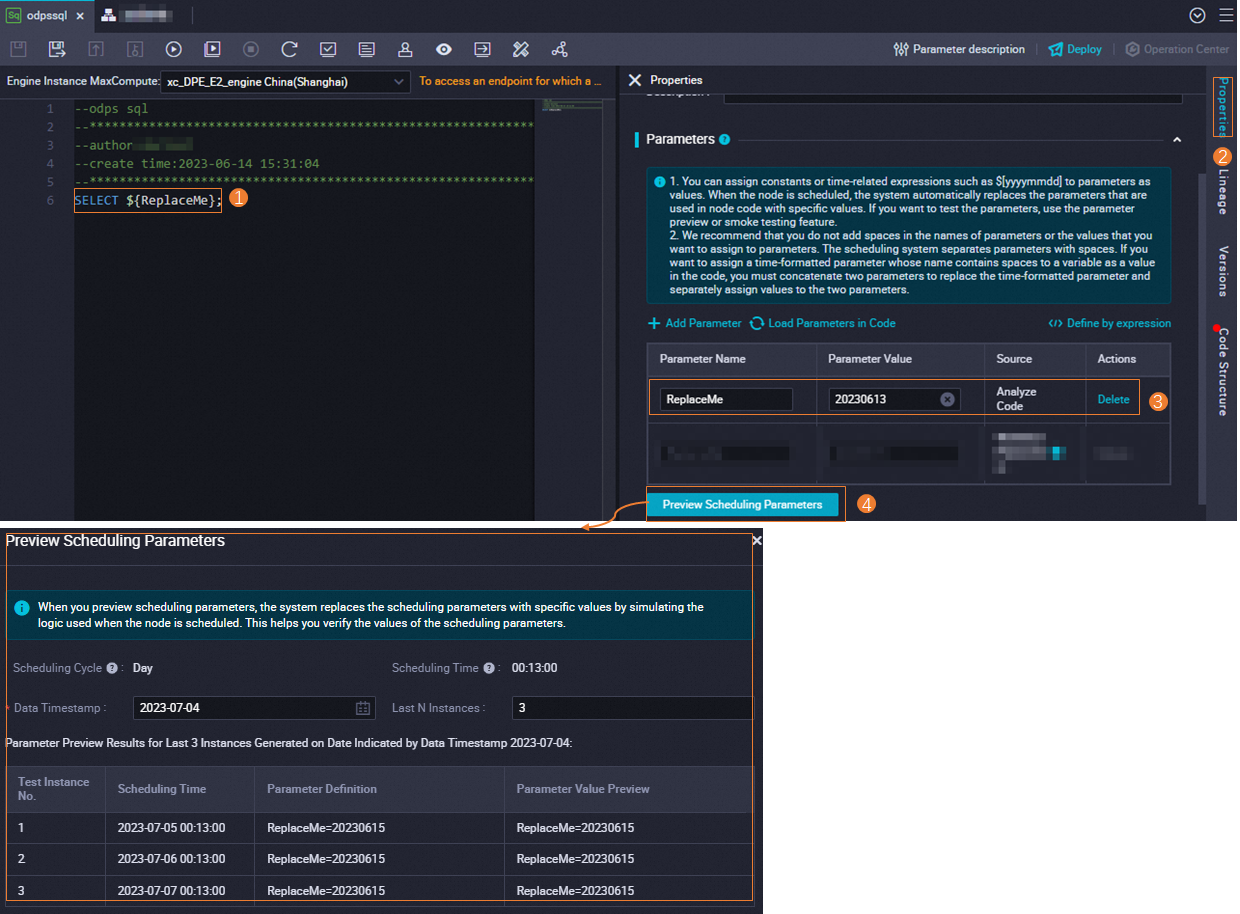Viewport: 1240px width, 914px height.
Task: Open the Data Timestamp calendar icon
Action: [x=363, y=708]
